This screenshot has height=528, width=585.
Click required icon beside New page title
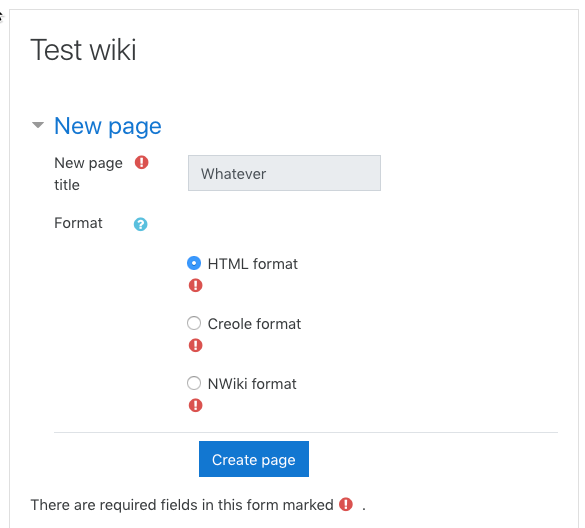click(141, 162)
